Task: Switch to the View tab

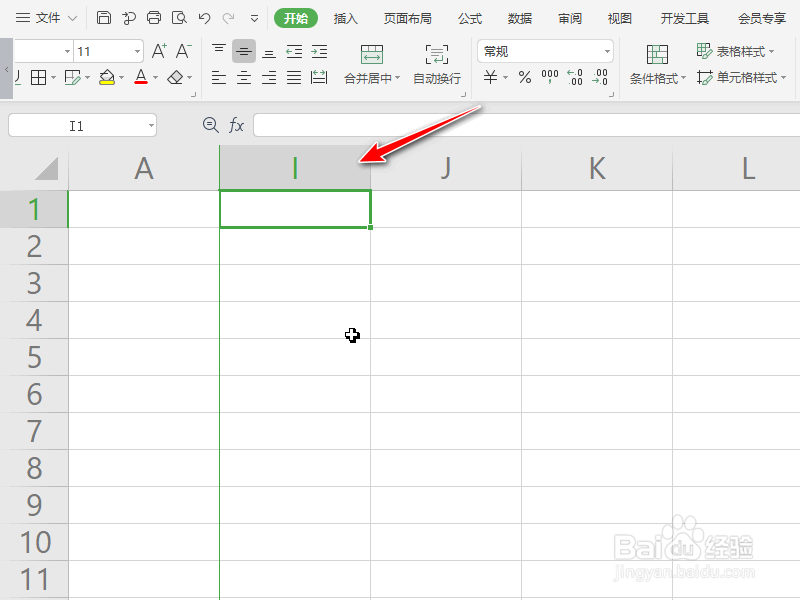Action: coord(620,18)
